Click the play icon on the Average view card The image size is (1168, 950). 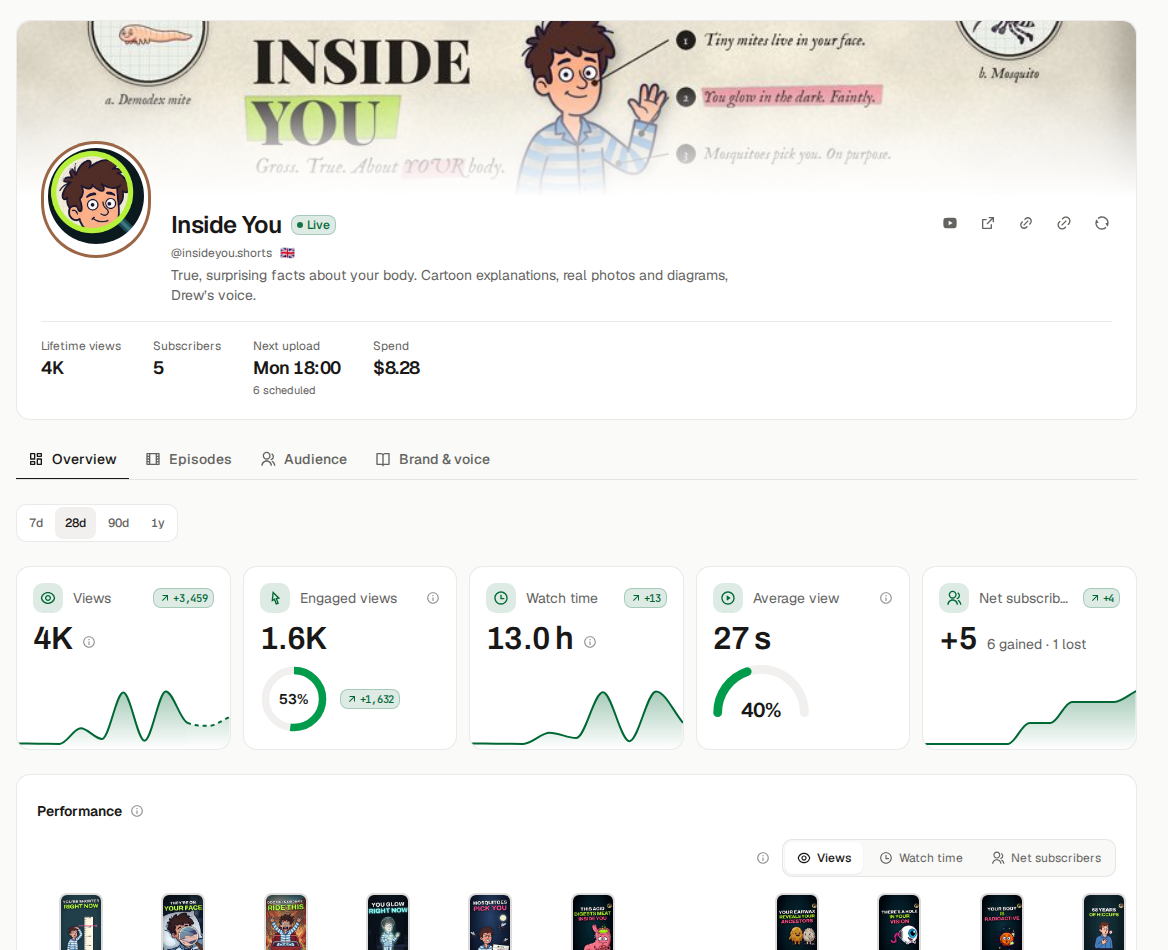click(728, 598)
